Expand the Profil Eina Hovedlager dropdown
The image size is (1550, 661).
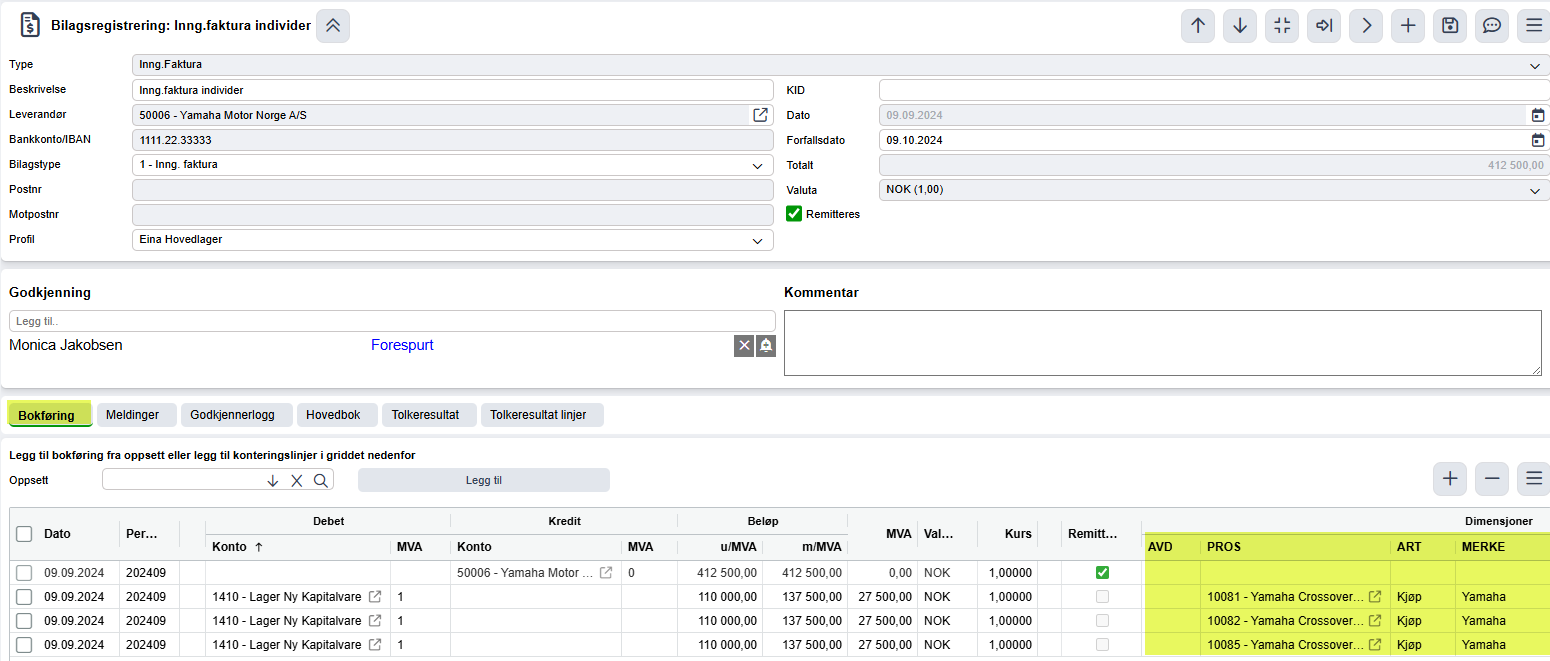point(757,241)
